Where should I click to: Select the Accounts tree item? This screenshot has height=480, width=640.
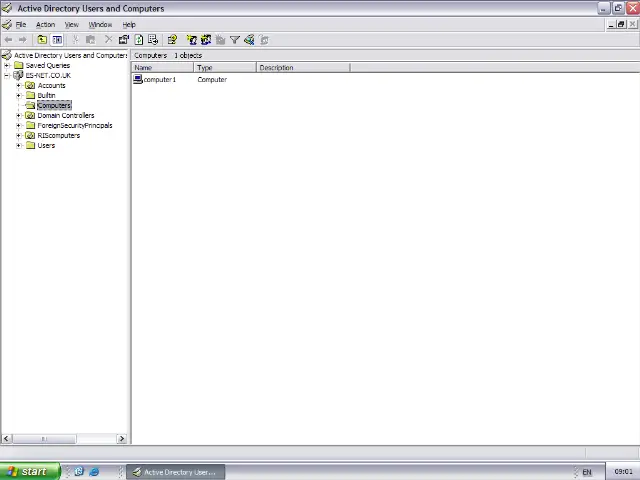click(x=51, y=85)
